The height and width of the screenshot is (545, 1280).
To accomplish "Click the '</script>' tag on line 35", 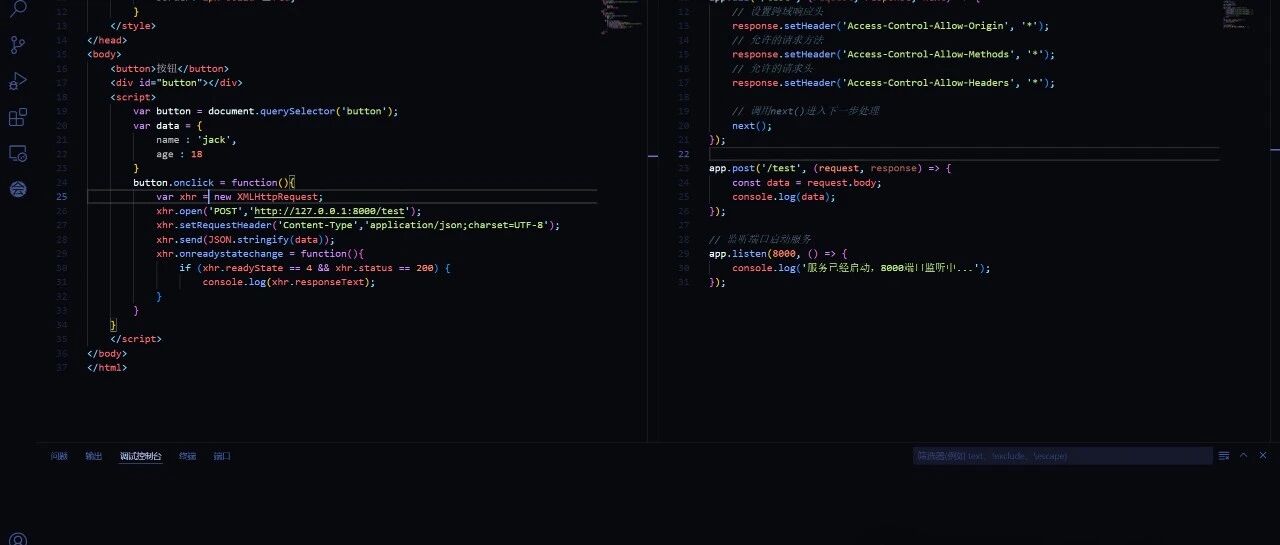I will (x=136, y=339).
